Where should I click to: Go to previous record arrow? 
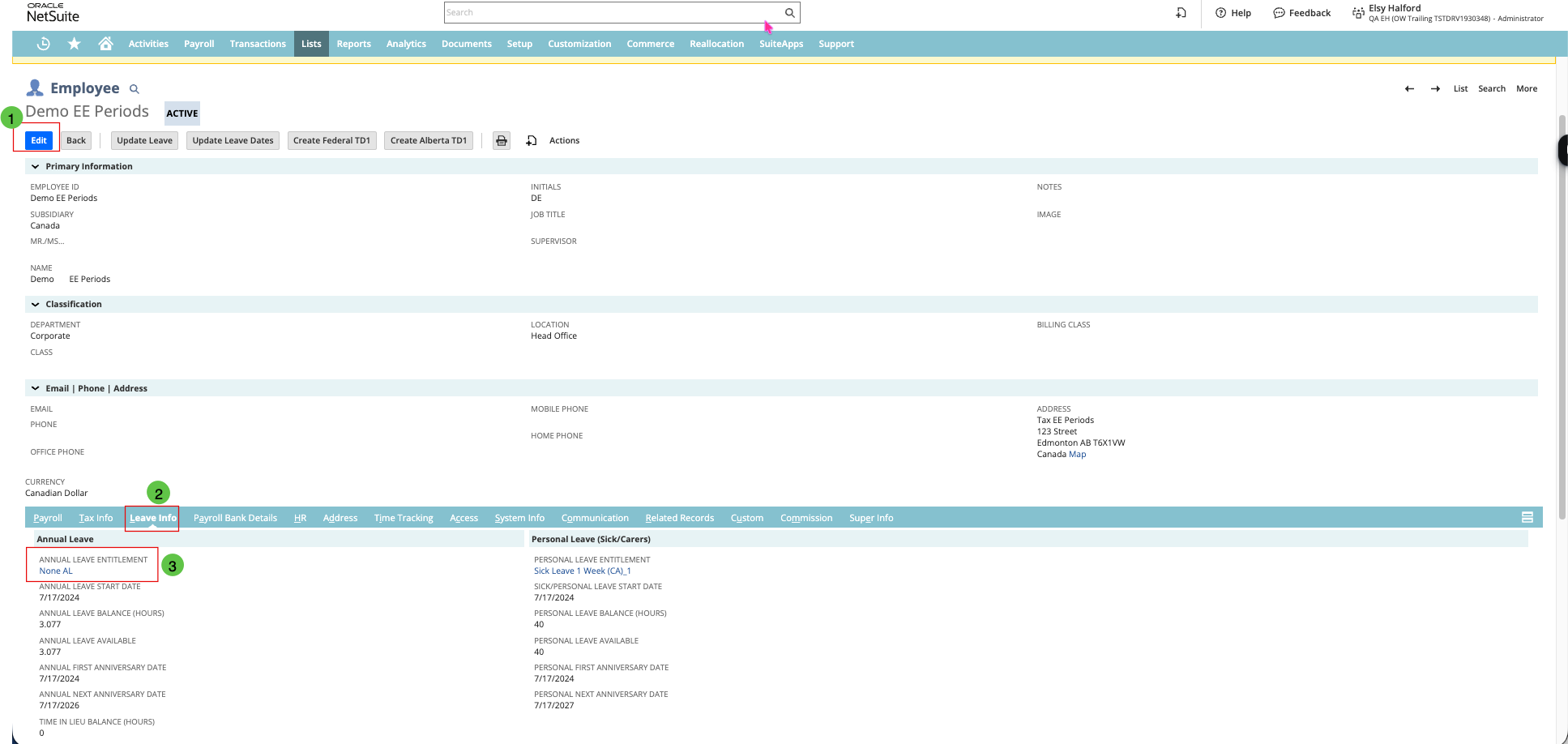[x=1409, y=89]
